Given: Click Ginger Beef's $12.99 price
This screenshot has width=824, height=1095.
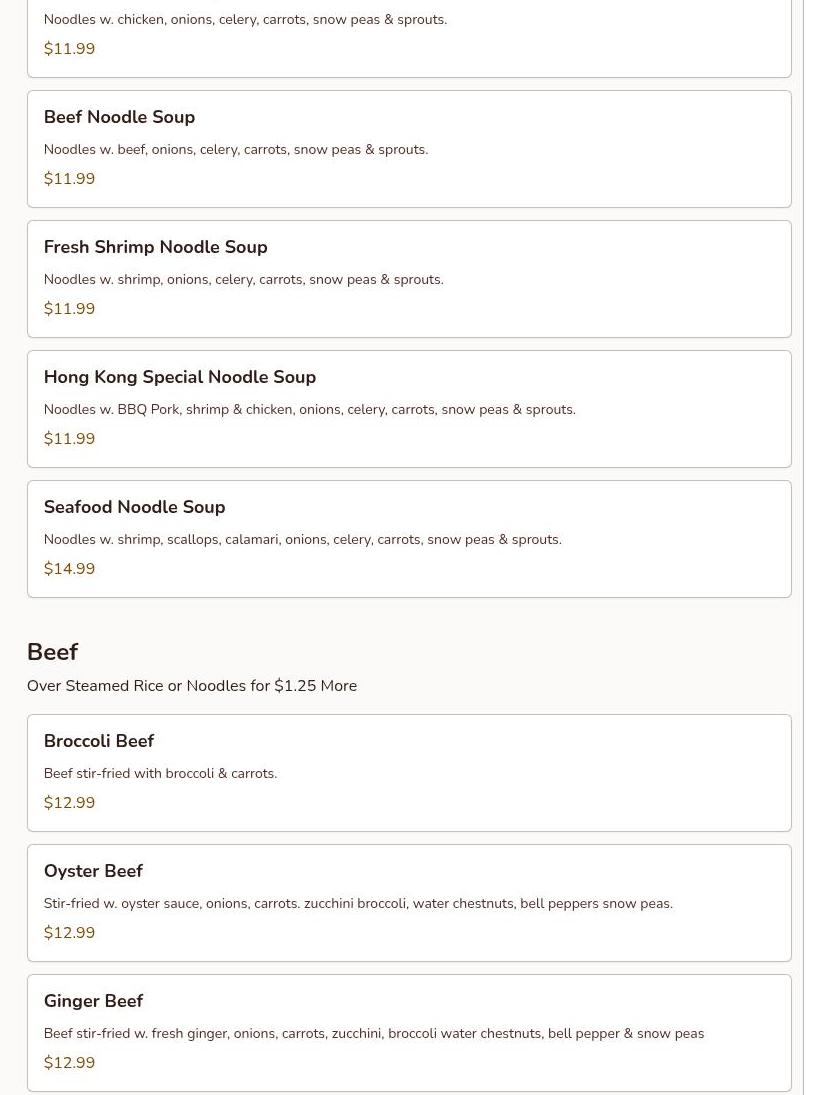Looking at the screenshot, I should click(69, 1063).
